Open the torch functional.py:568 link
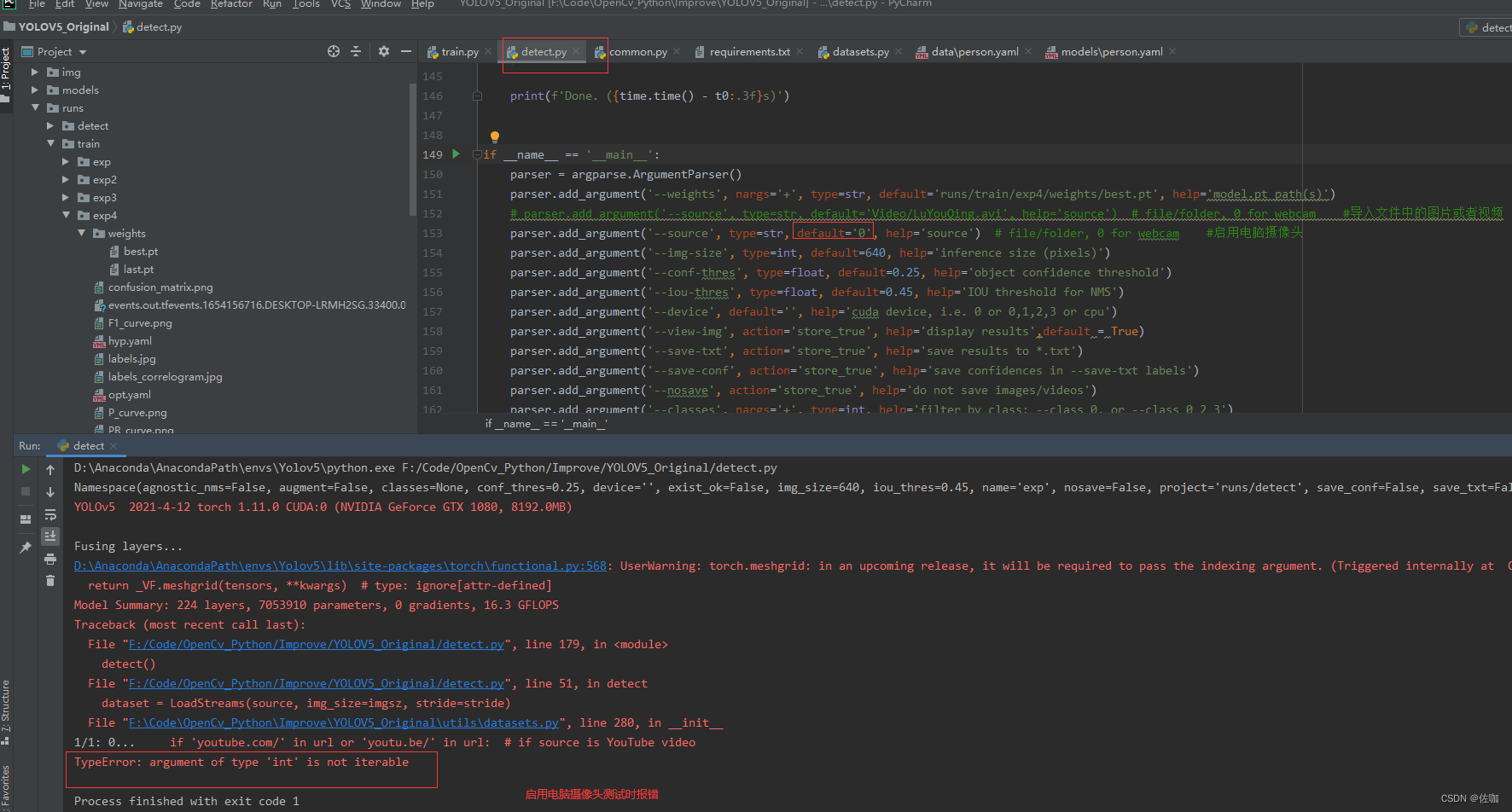1512x812 pixels. pos(340,566)
